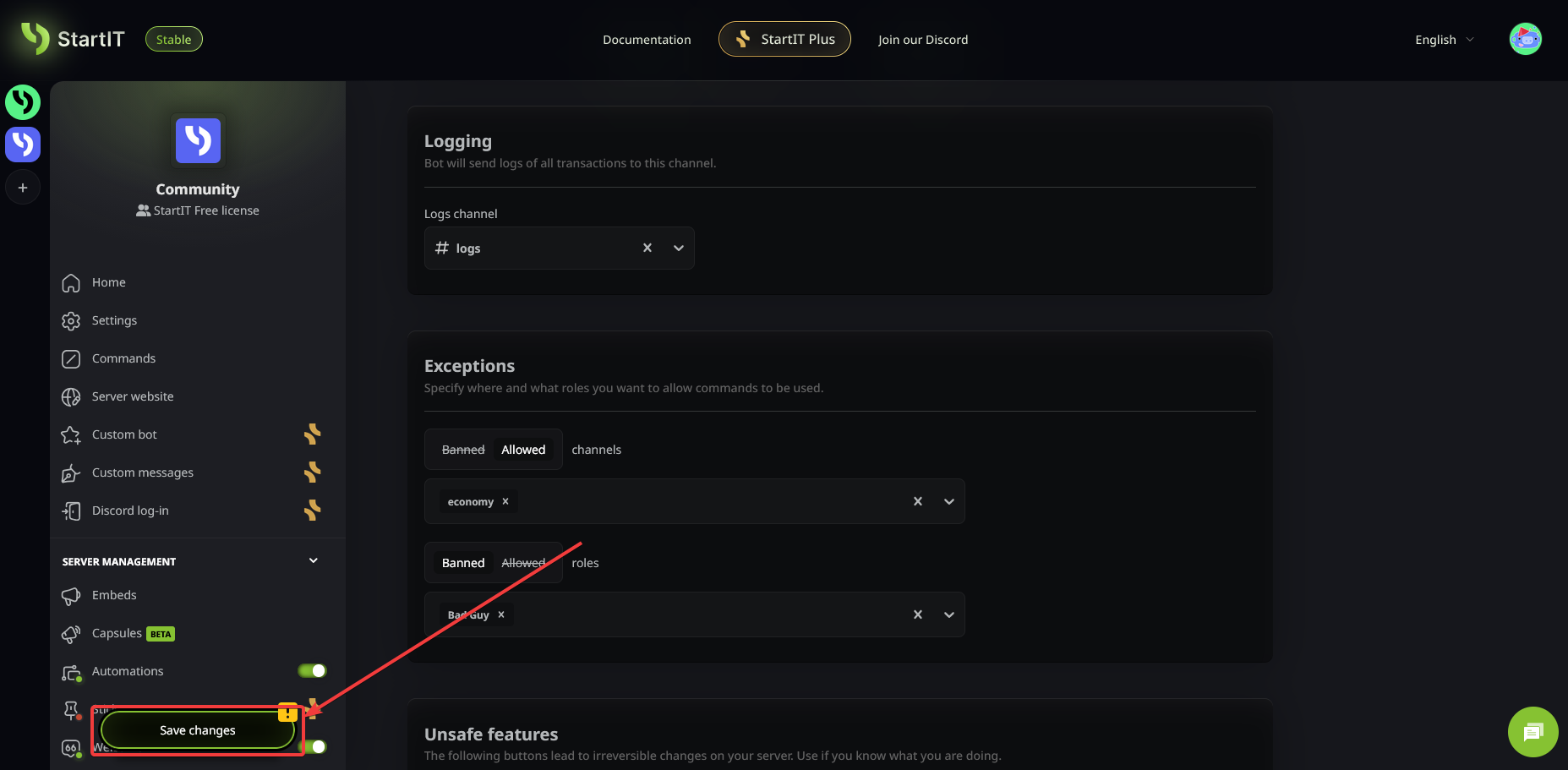
Task: Remove the economy channel tag
Action: 505,501
